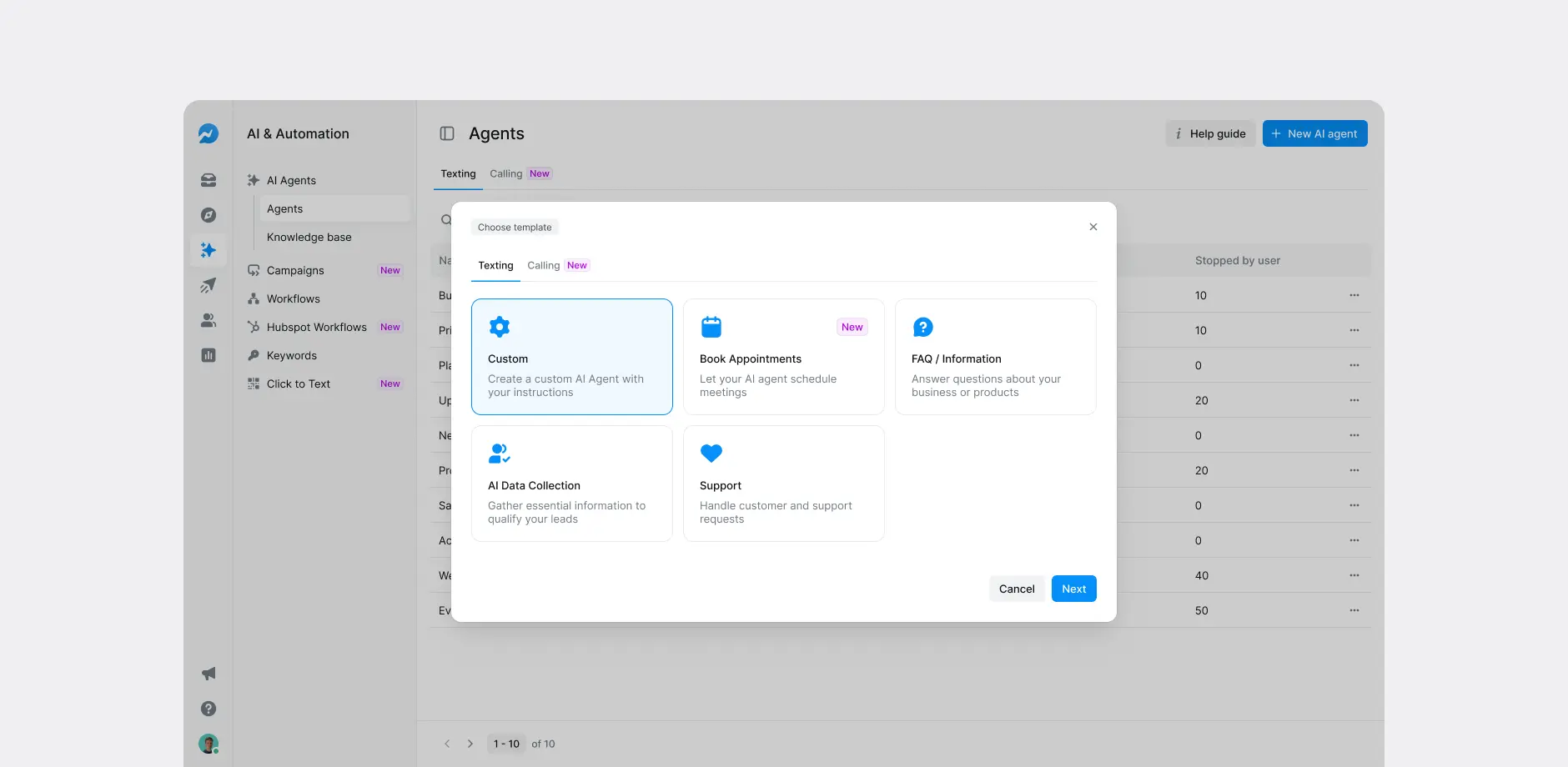The image size is (1568, 767).
Task: Switch to Calling tab in dialog
Action: [558, 265]
